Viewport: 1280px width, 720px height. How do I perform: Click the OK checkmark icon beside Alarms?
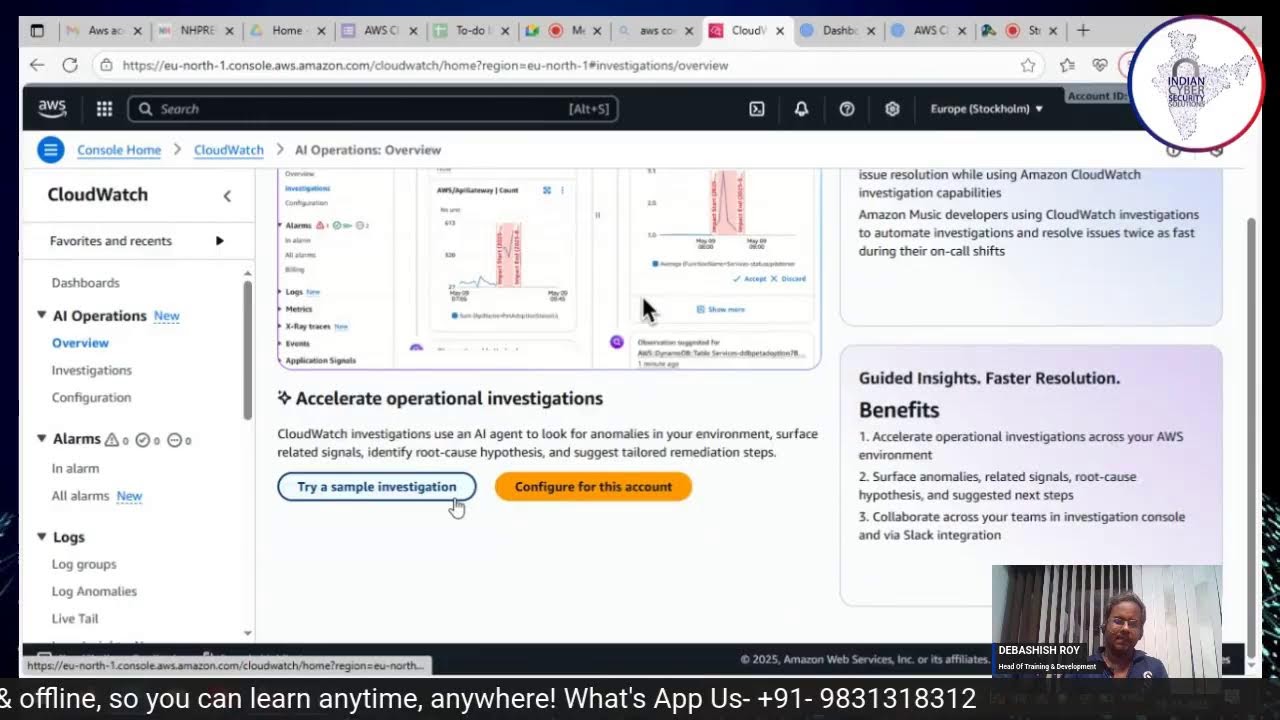pyautogui.click(x=143, y=440)
